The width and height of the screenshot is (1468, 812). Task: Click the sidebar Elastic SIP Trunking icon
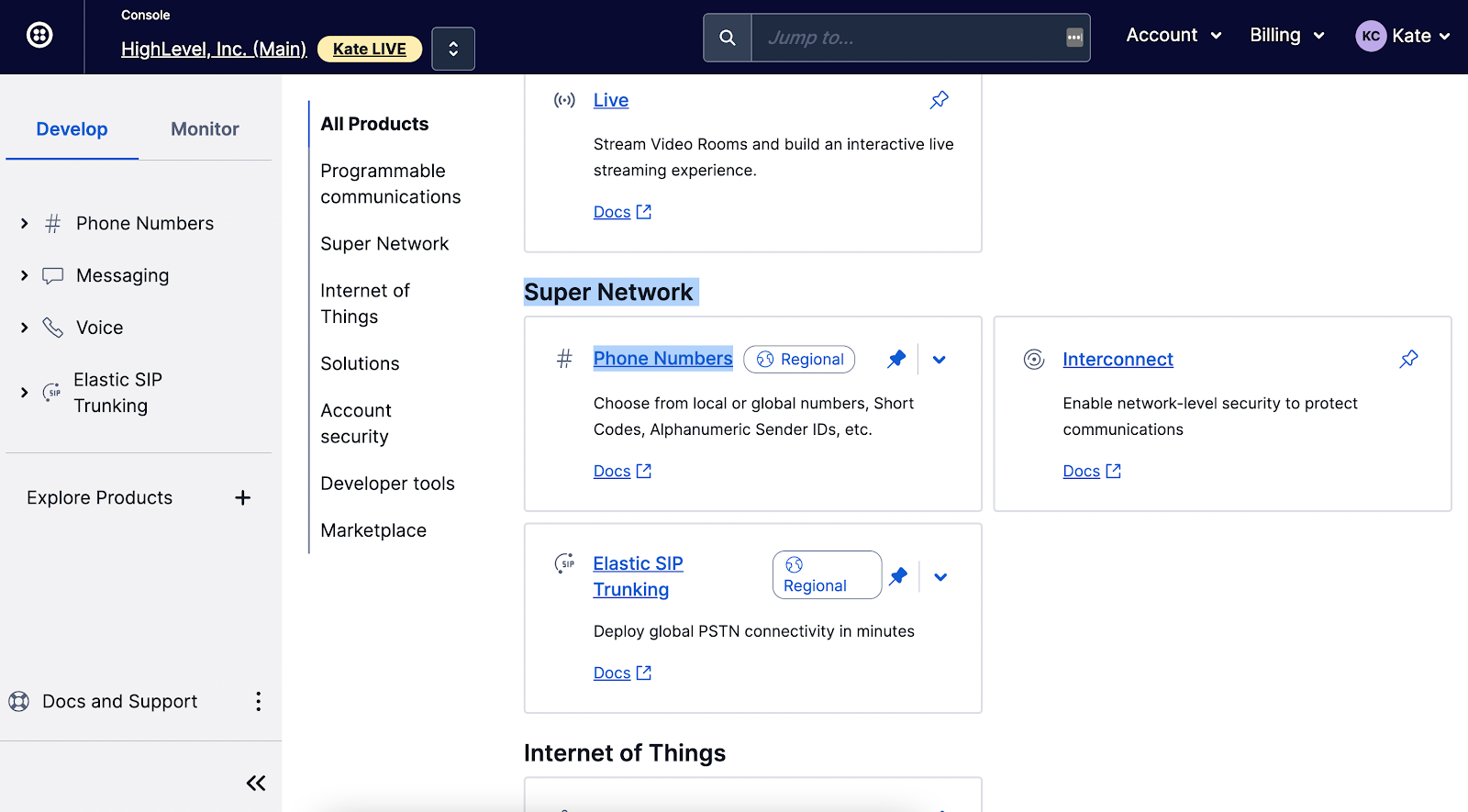pos(52,393)
